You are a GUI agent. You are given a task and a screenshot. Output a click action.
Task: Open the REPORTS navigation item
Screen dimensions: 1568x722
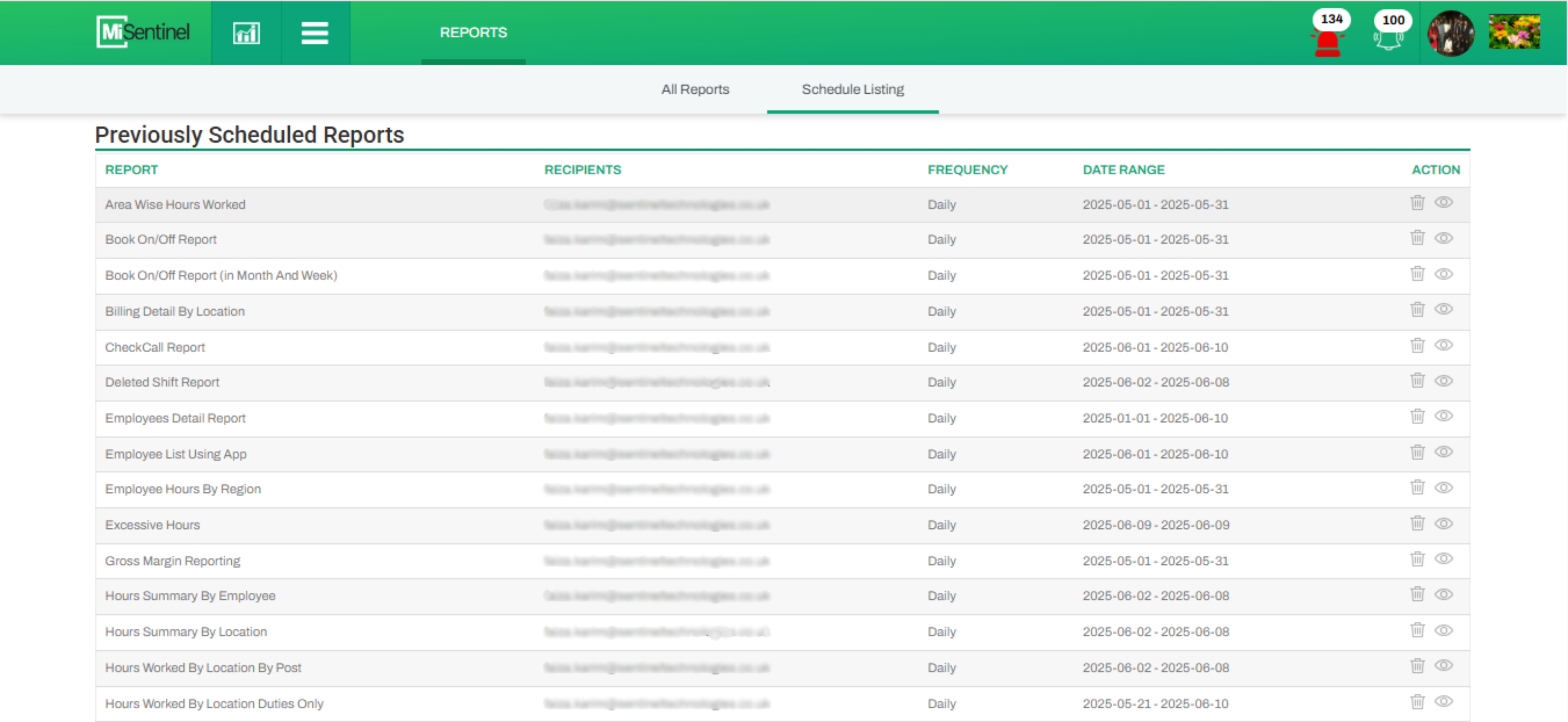coord(473,33)
